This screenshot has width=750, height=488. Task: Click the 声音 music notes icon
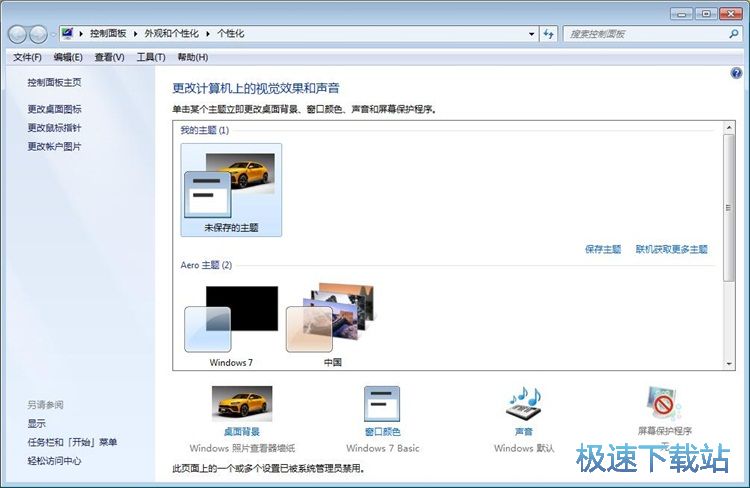pos(524,402)
